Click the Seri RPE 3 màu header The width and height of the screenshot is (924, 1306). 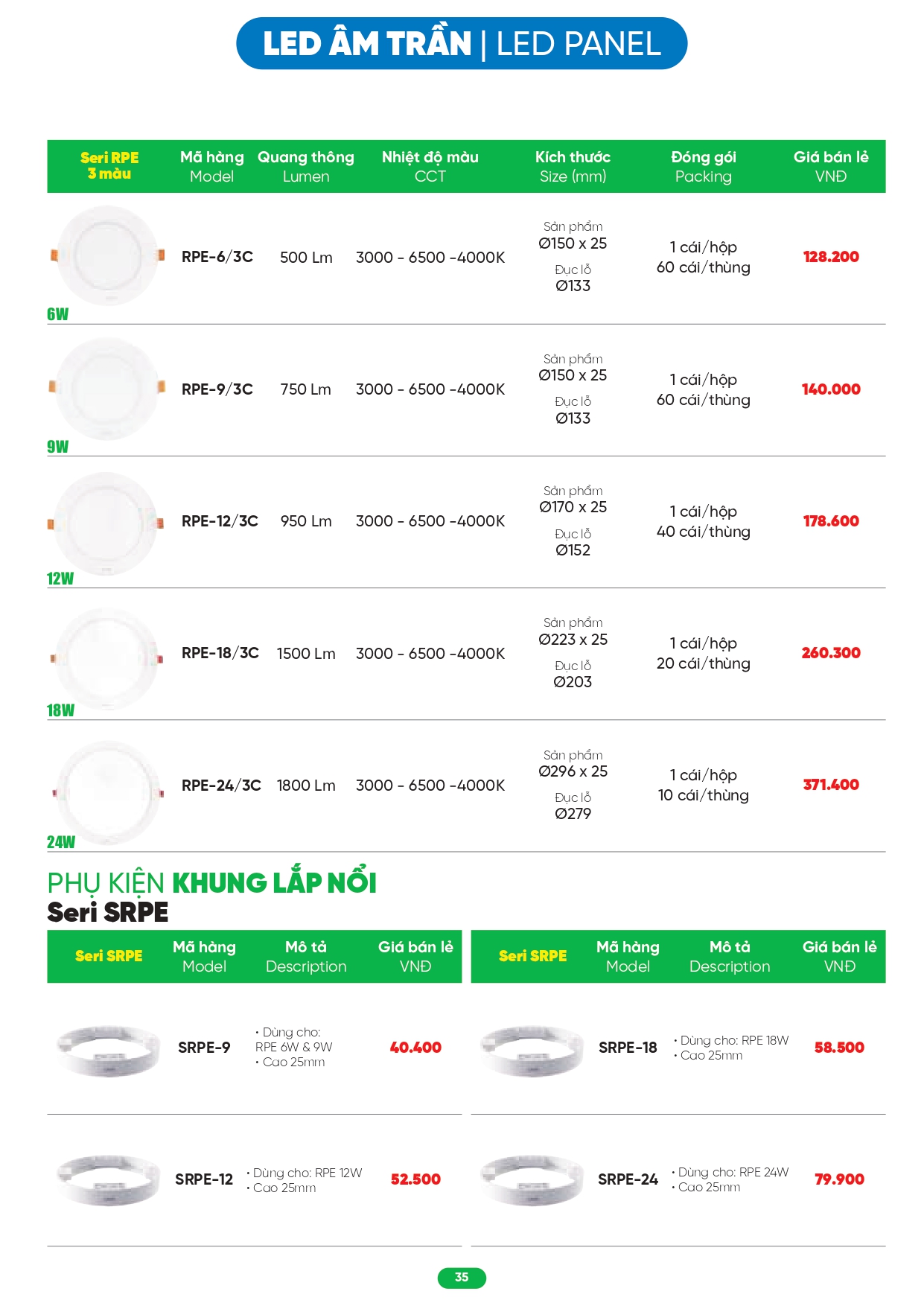[109, 165]
